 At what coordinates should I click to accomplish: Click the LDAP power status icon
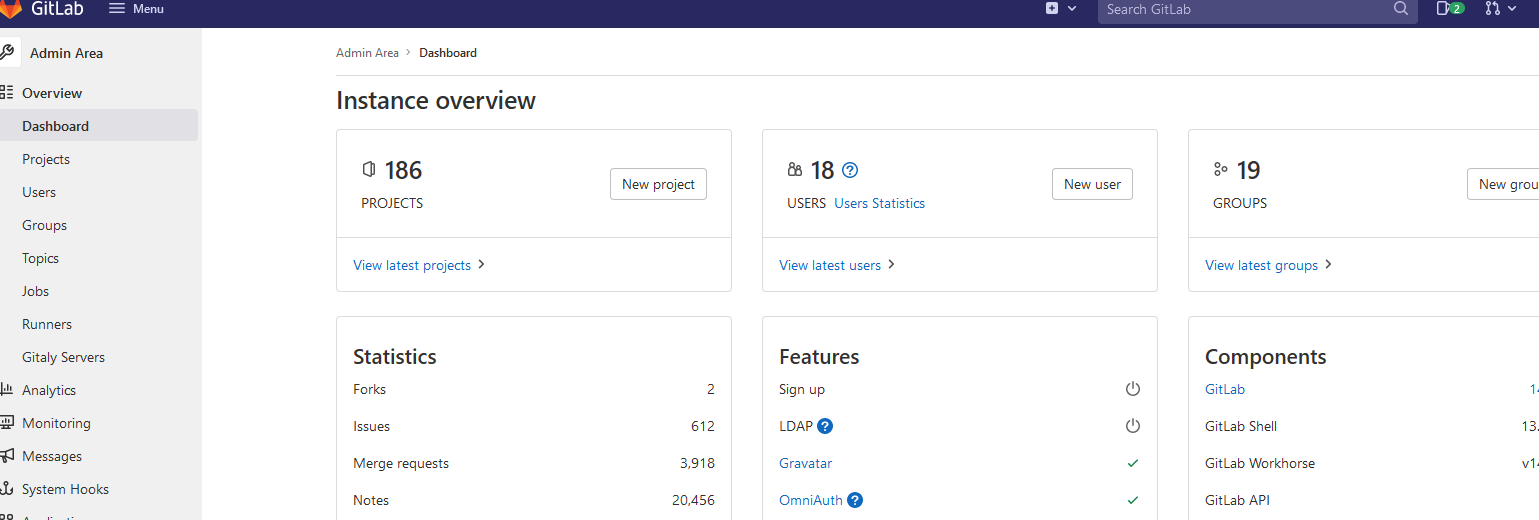tap(1132, 426)
